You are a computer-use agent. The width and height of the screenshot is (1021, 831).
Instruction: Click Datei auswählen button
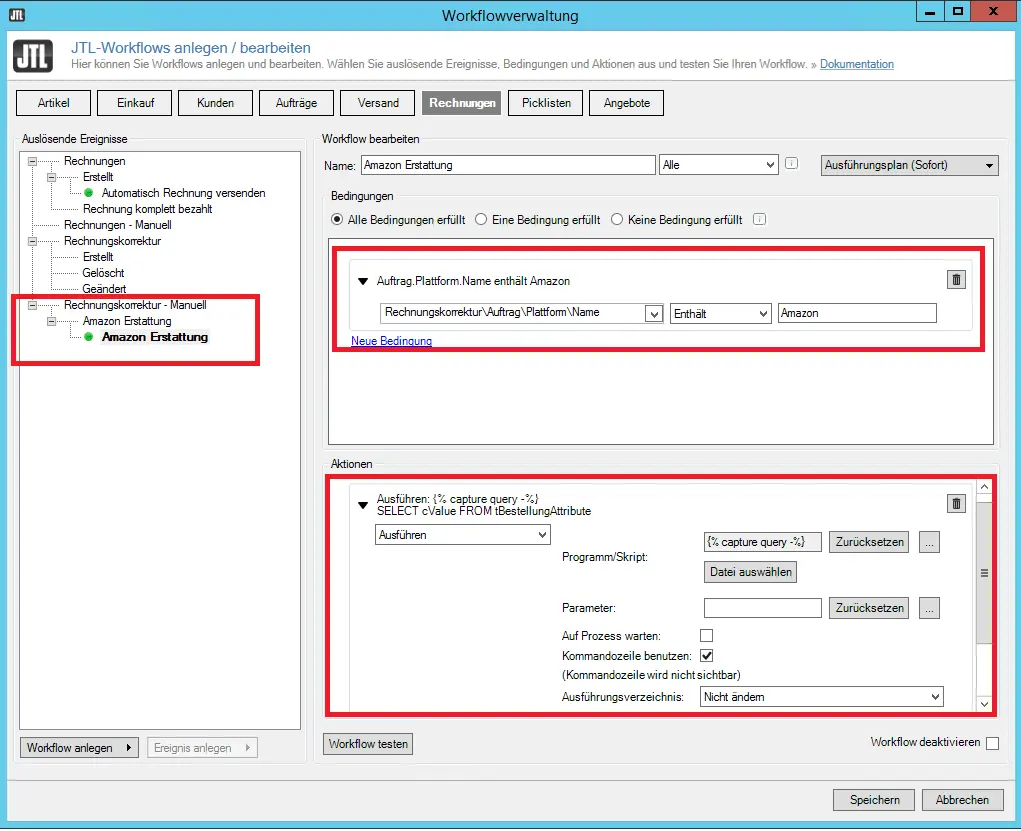click(750, 572)
